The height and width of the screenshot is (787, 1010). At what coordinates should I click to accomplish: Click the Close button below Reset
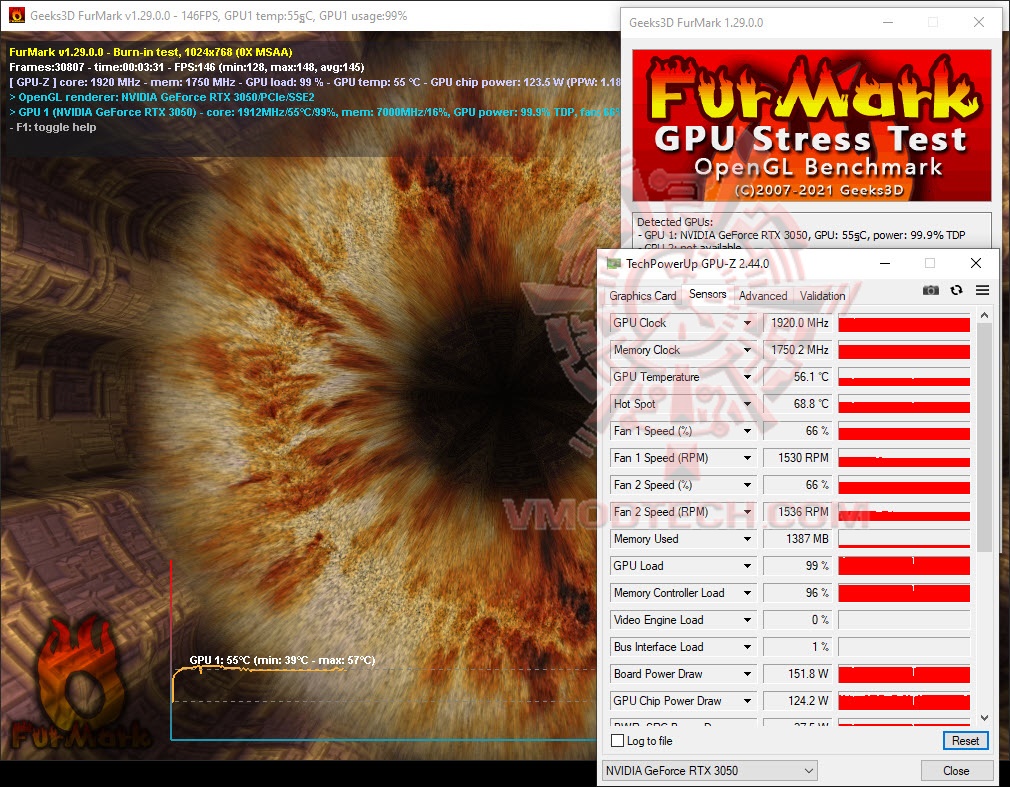point(956,770)
